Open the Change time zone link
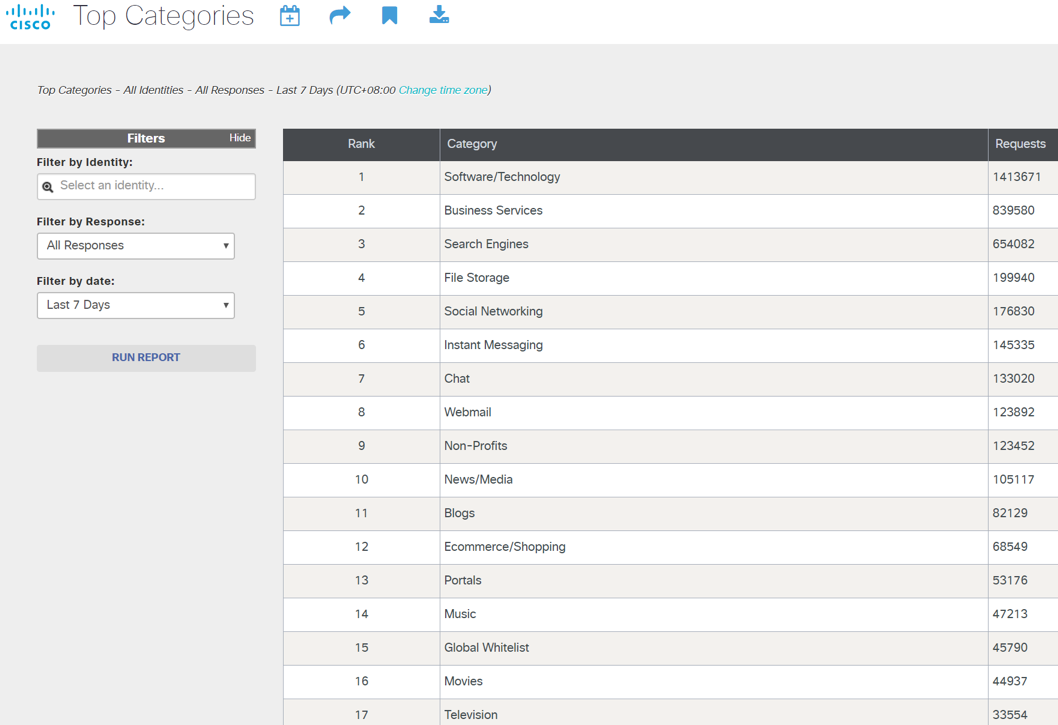 click(443, 90)
